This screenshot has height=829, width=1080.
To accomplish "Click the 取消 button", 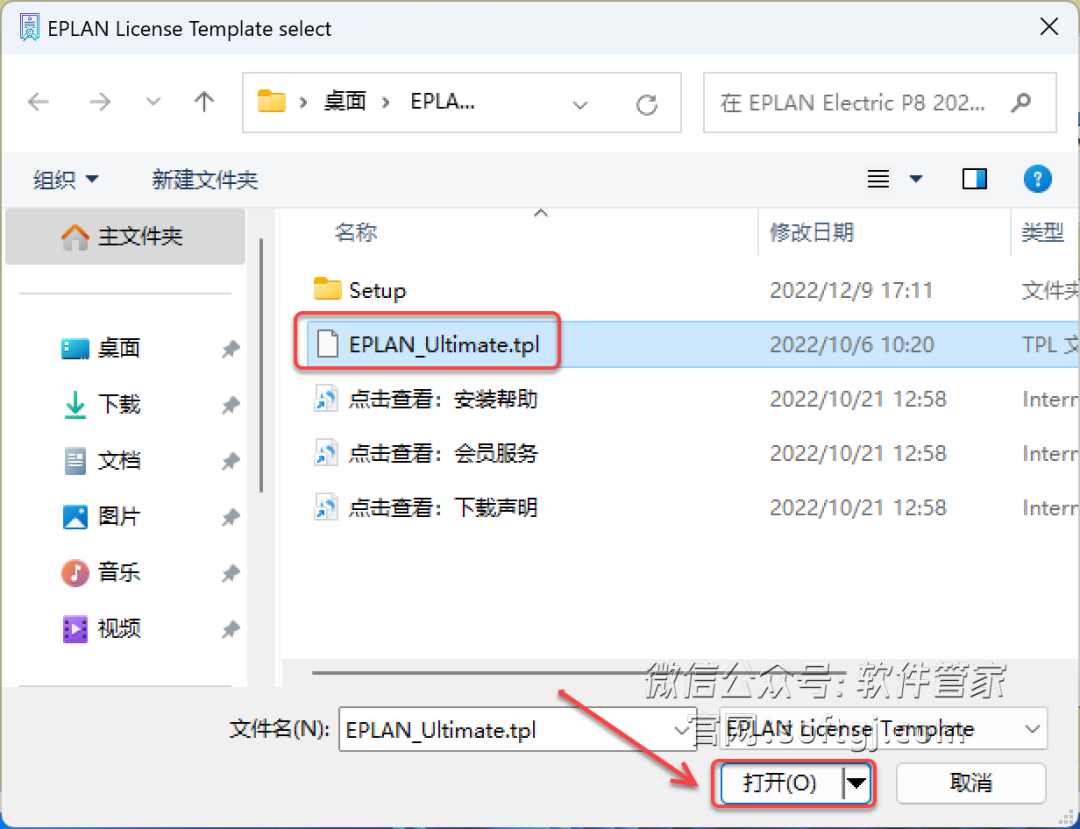I will click(970, 783).
